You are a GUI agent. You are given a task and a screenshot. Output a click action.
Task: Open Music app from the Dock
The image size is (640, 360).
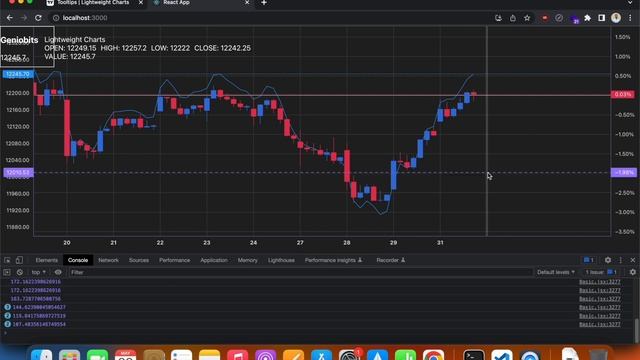[238, 355]
